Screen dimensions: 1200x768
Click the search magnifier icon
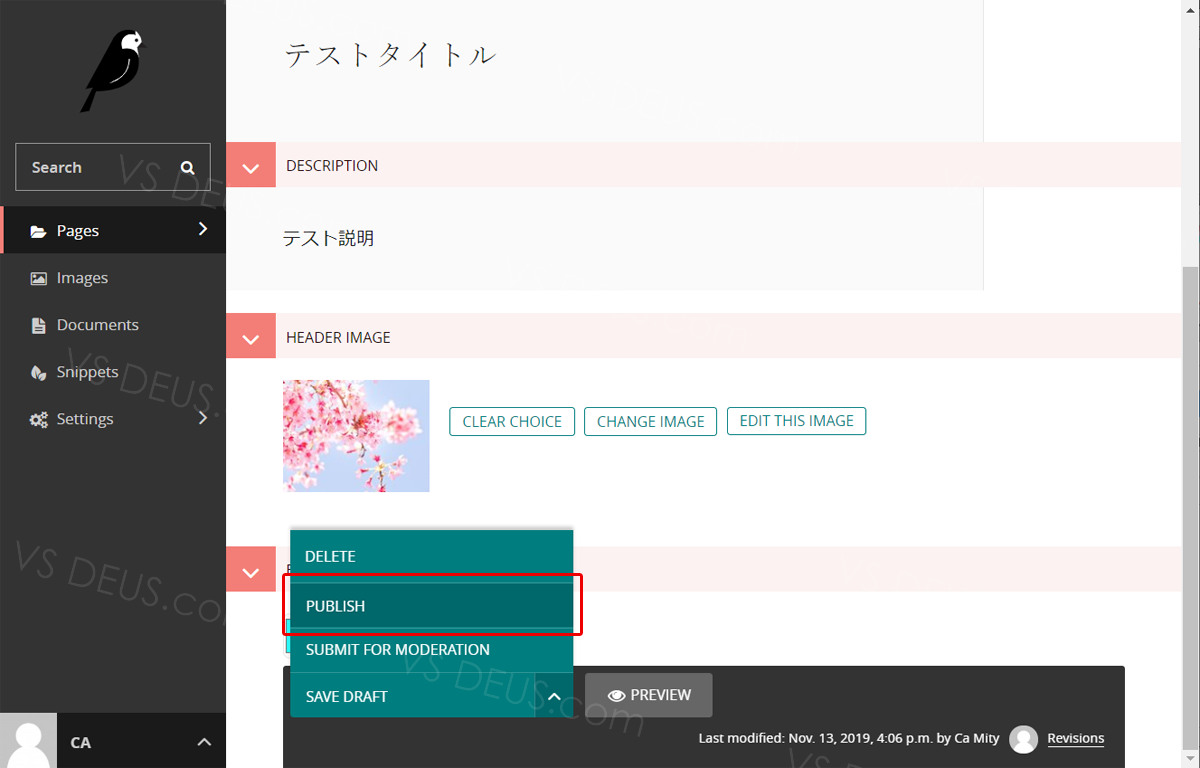tap(188, 167)
